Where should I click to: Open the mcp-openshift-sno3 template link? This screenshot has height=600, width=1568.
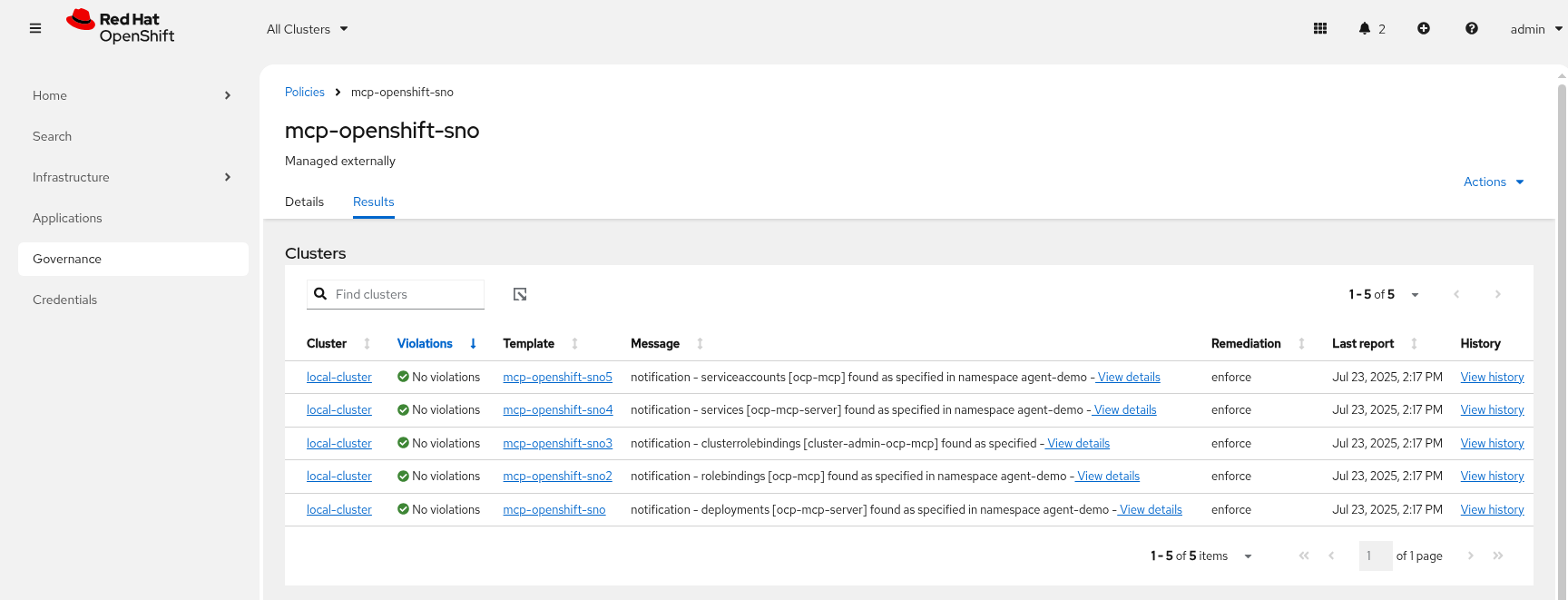[x=558, y=443]
